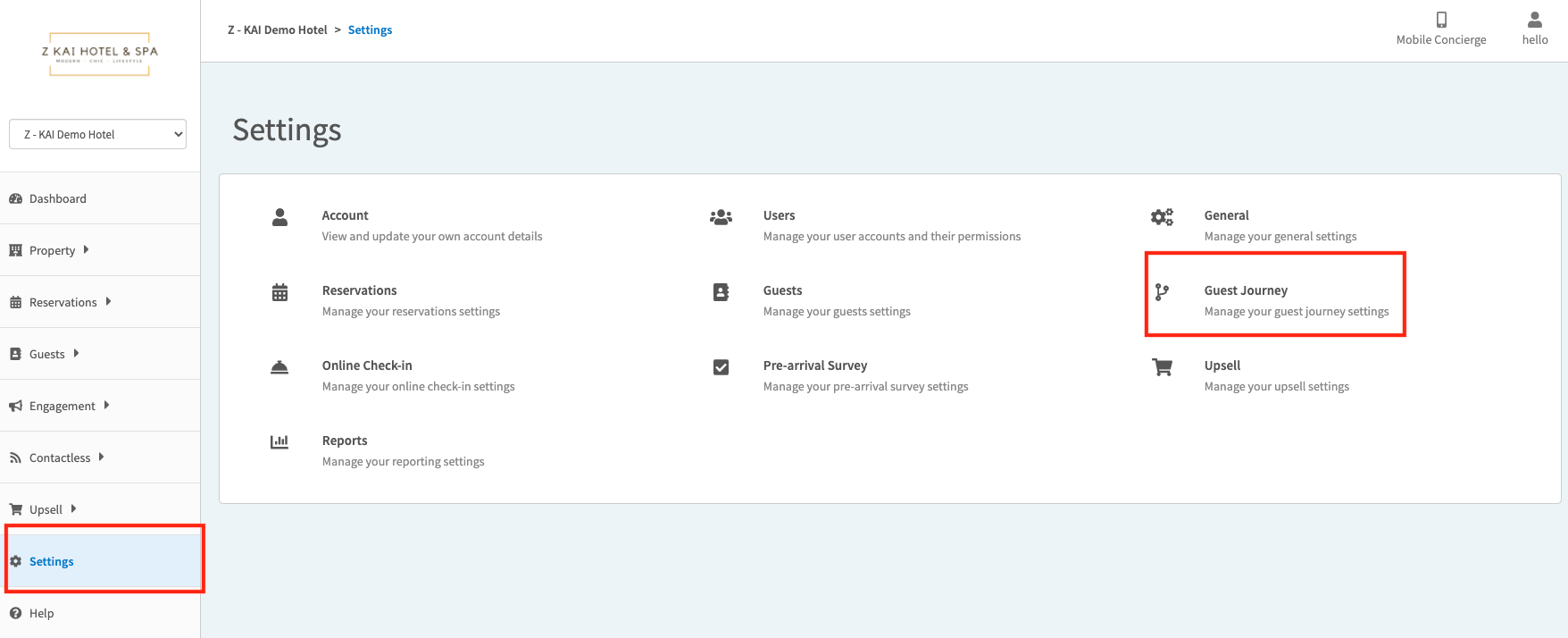Click the Z KAI Hotel & Spa logo
Viewport: 1568px width, 638px height.
pos(100,54)
